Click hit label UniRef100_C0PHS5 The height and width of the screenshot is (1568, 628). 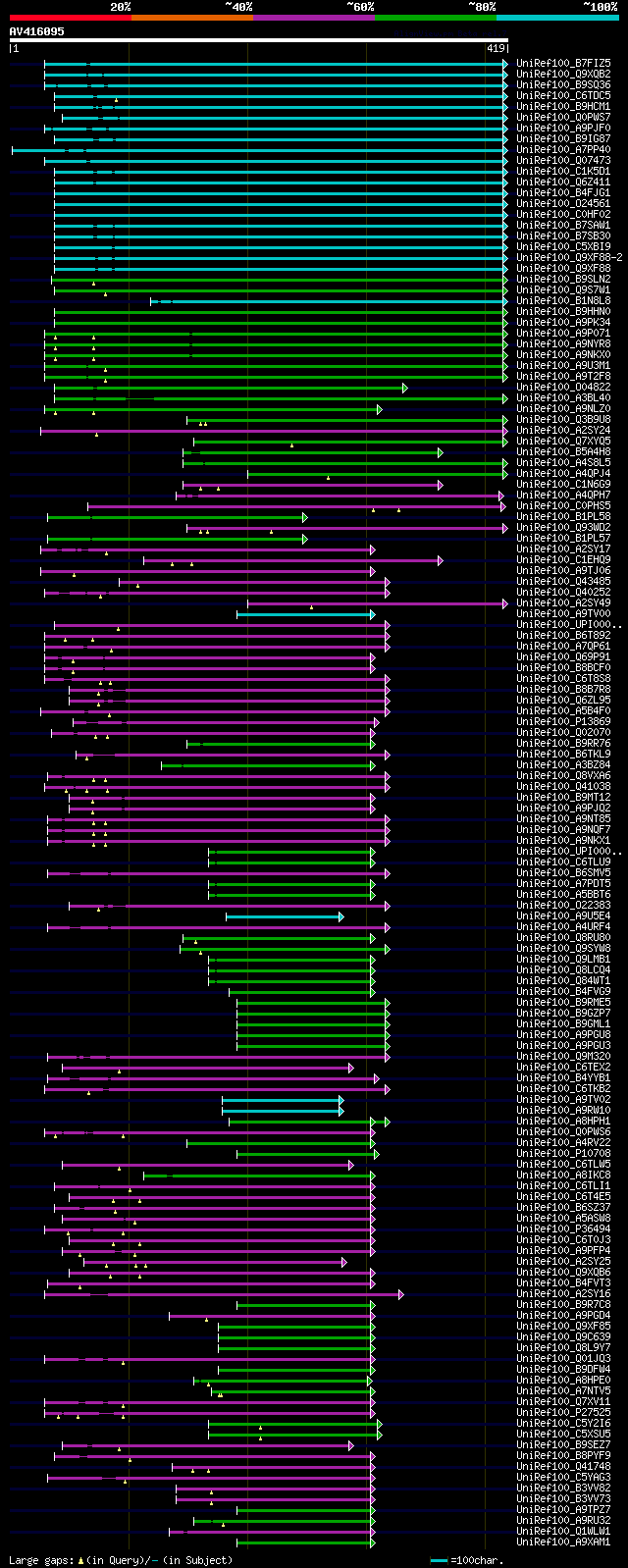click(563, 505)
